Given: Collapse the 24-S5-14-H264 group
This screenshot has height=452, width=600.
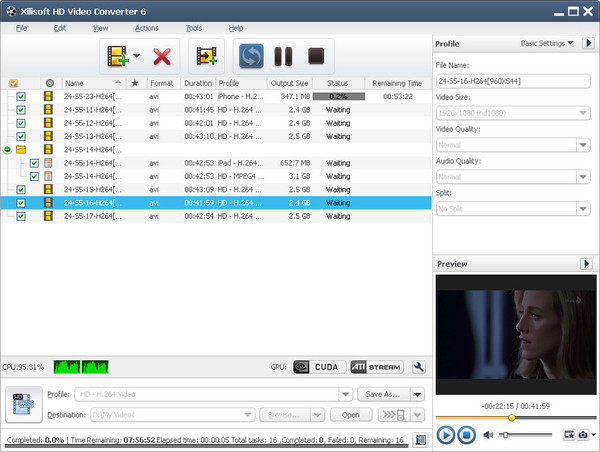Looking at the screenshot, I should (7, 150).
